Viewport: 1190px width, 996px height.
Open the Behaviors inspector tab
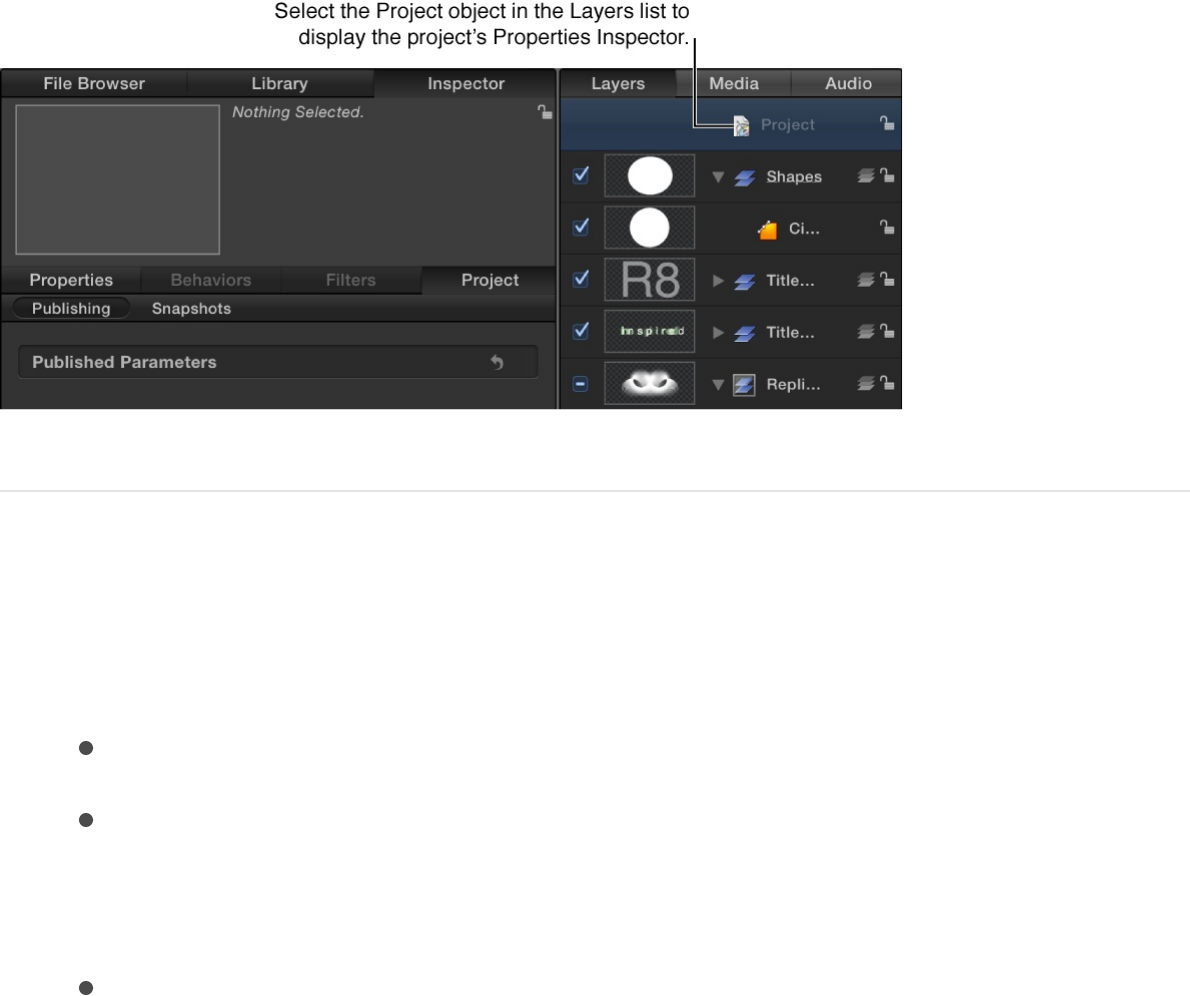pyautogui.click(x=211, y=280)
